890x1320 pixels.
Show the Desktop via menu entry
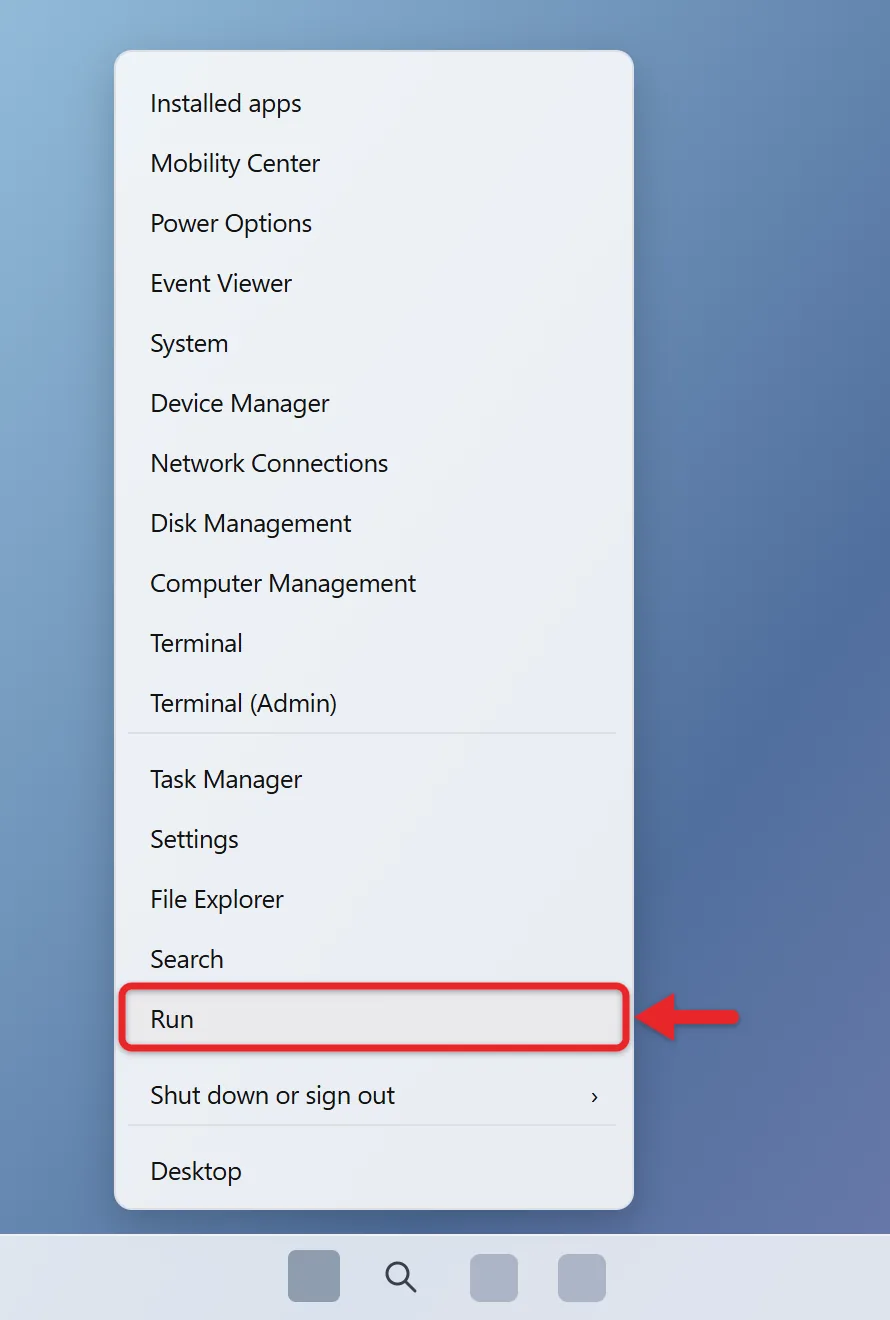tap(374, 1172)
